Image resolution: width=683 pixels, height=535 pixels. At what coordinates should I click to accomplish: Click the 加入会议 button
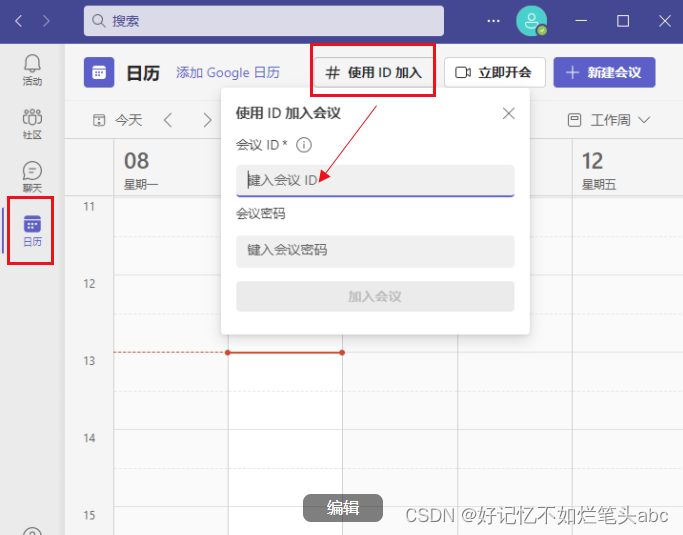pos(375,297)
